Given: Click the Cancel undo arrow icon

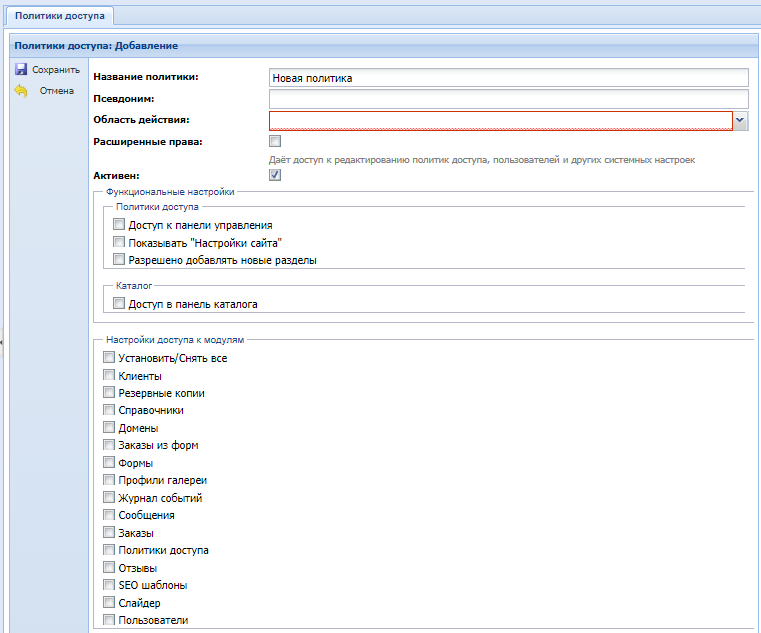Looking at the screenshot, I should (21, 91).
